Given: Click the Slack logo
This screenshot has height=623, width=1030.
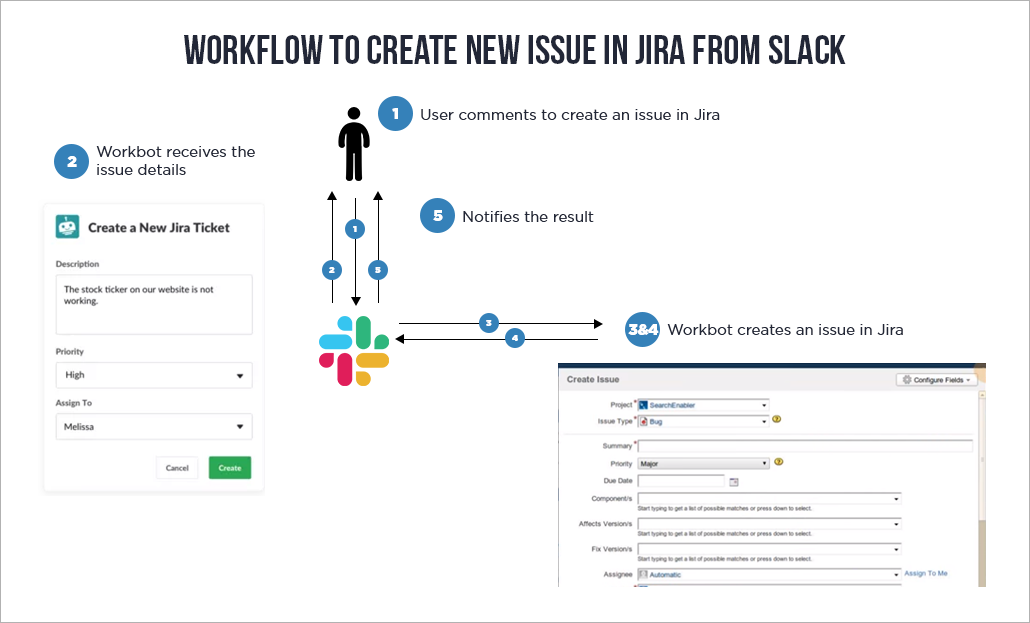Looking at the screenshot, I should click(354, 351).
